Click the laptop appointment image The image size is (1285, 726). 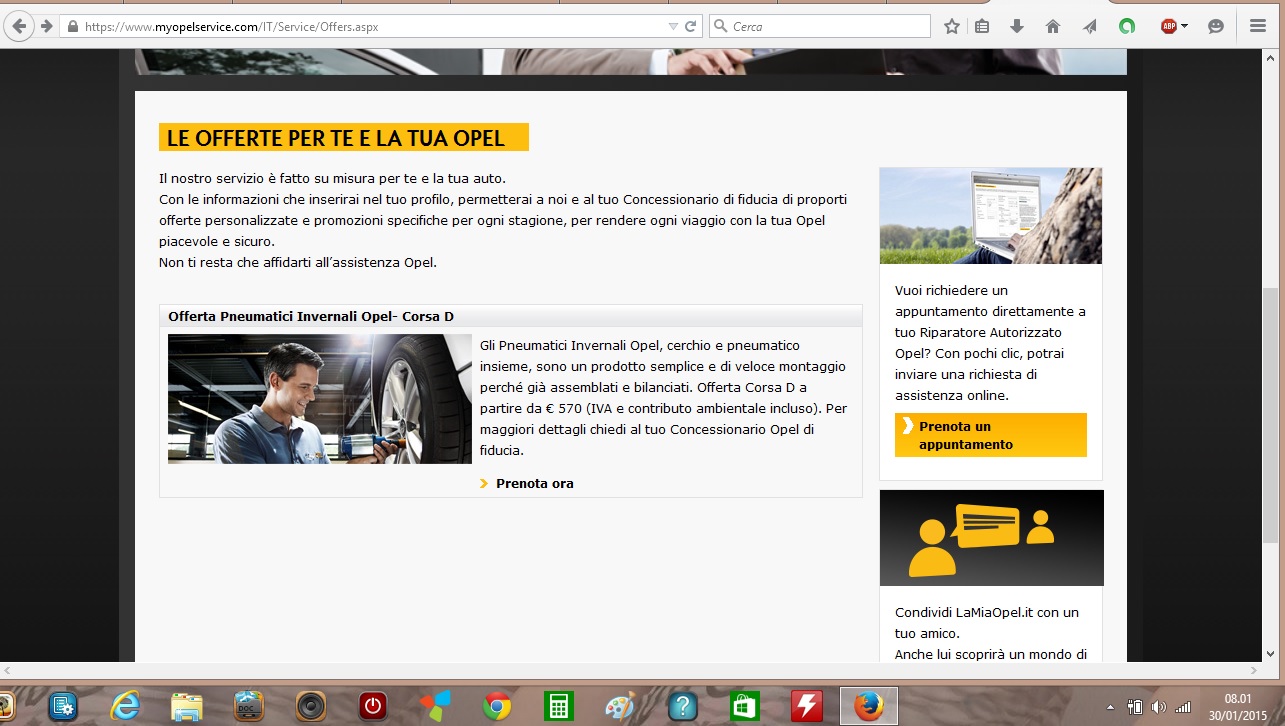pos(990,215)
